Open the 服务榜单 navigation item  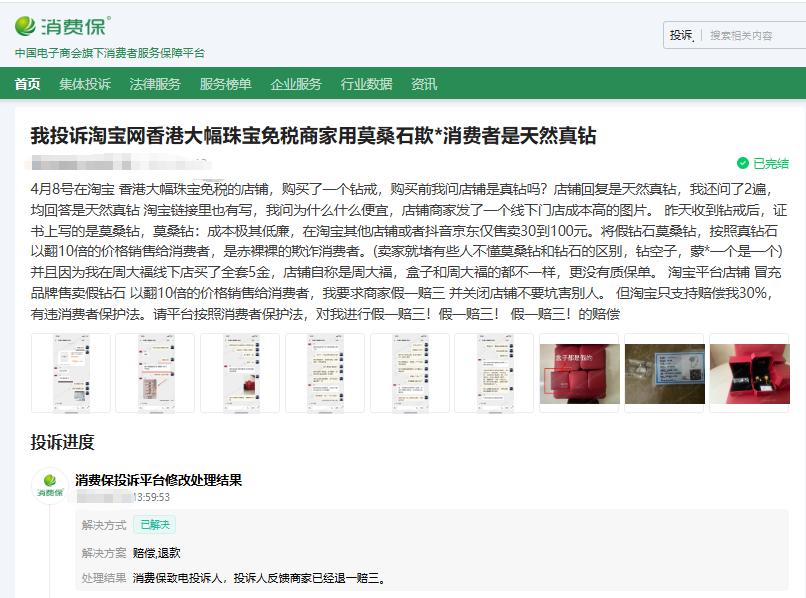coord(226,84)
